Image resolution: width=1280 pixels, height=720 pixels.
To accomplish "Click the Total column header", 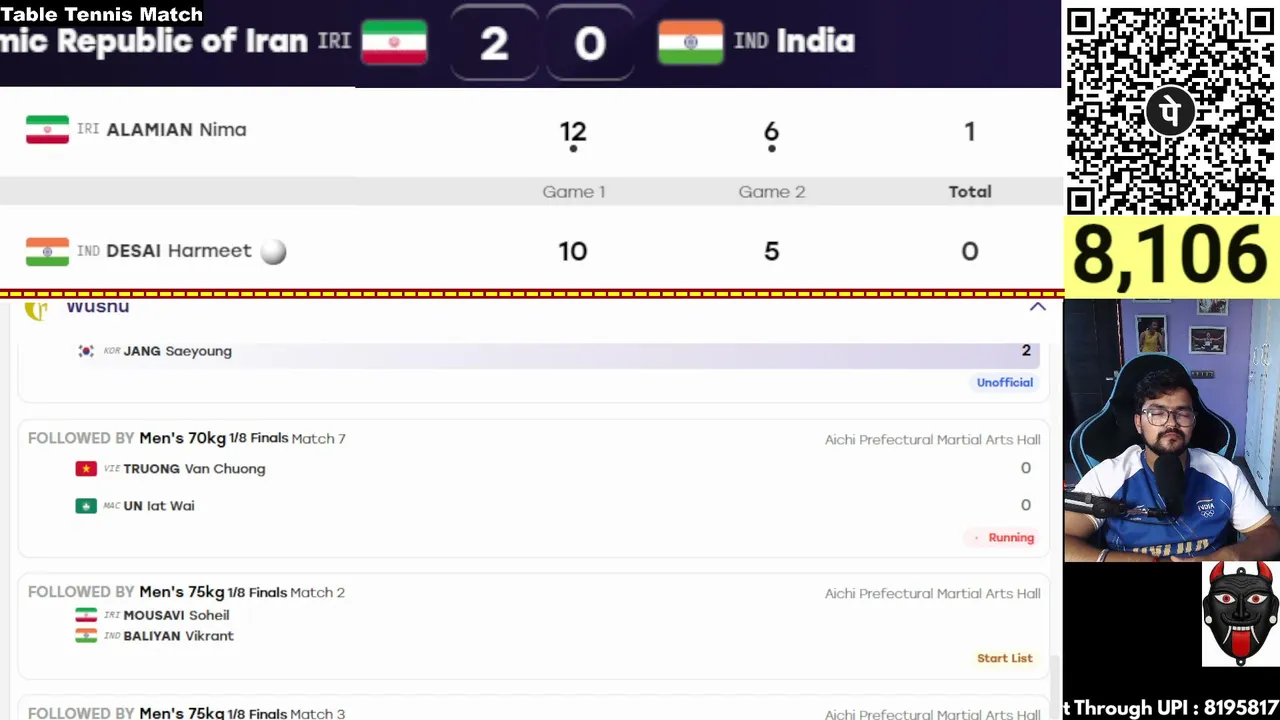I will (x=969, y=192).
